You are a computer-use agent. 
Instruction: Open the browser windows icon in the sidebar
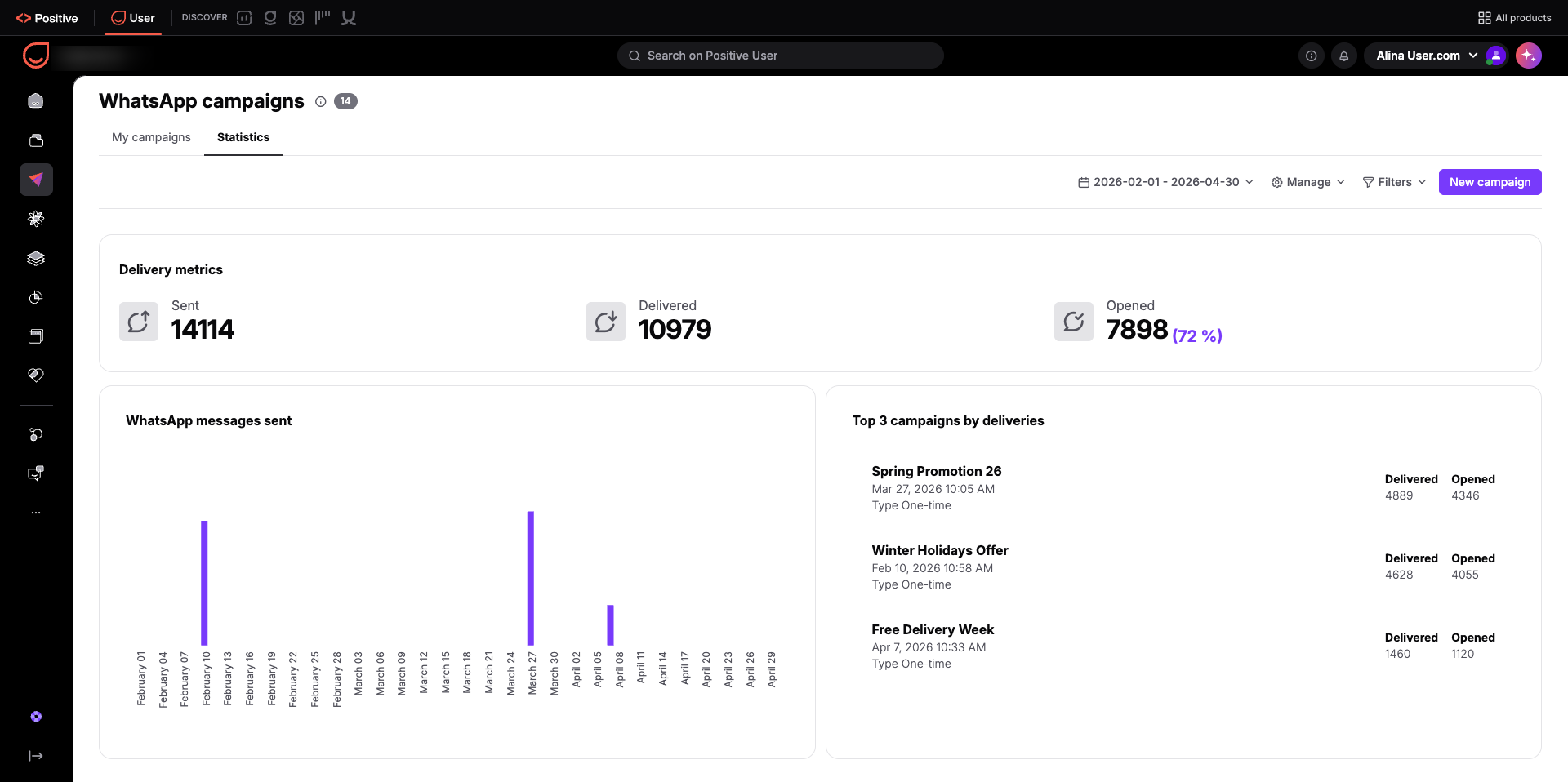36,336
